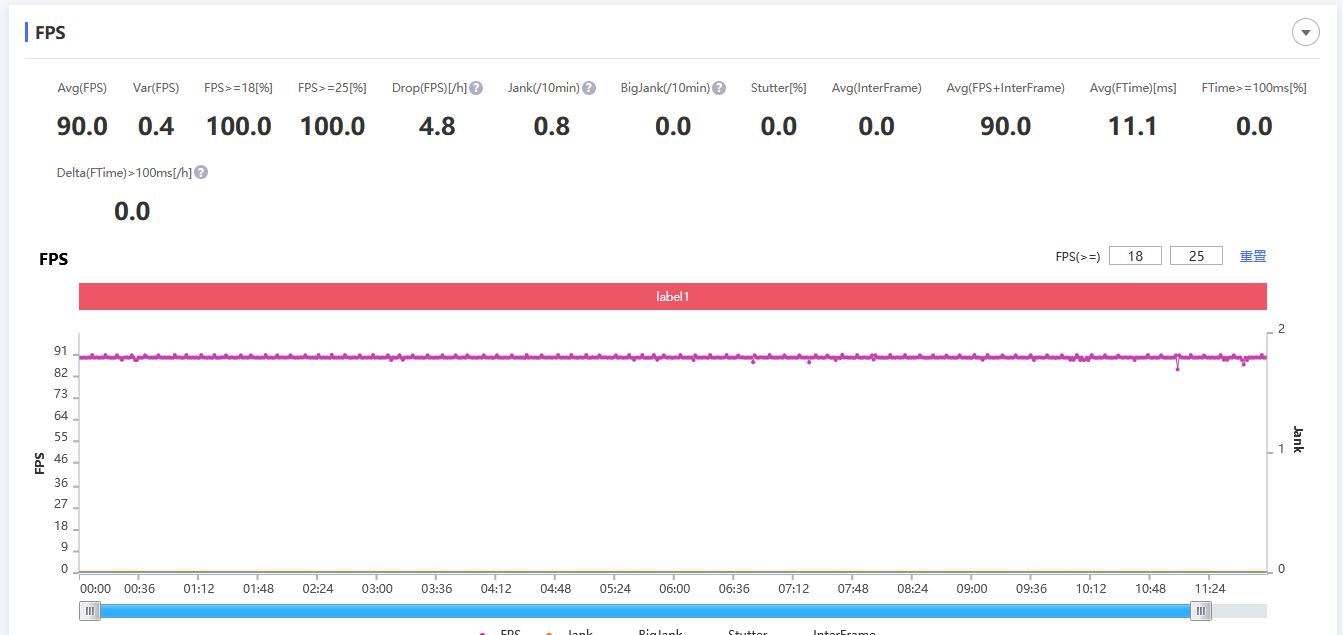Click the left handle of the time range slider
The width and height of the screenshot is (1343, 635).
coord(90,611)
